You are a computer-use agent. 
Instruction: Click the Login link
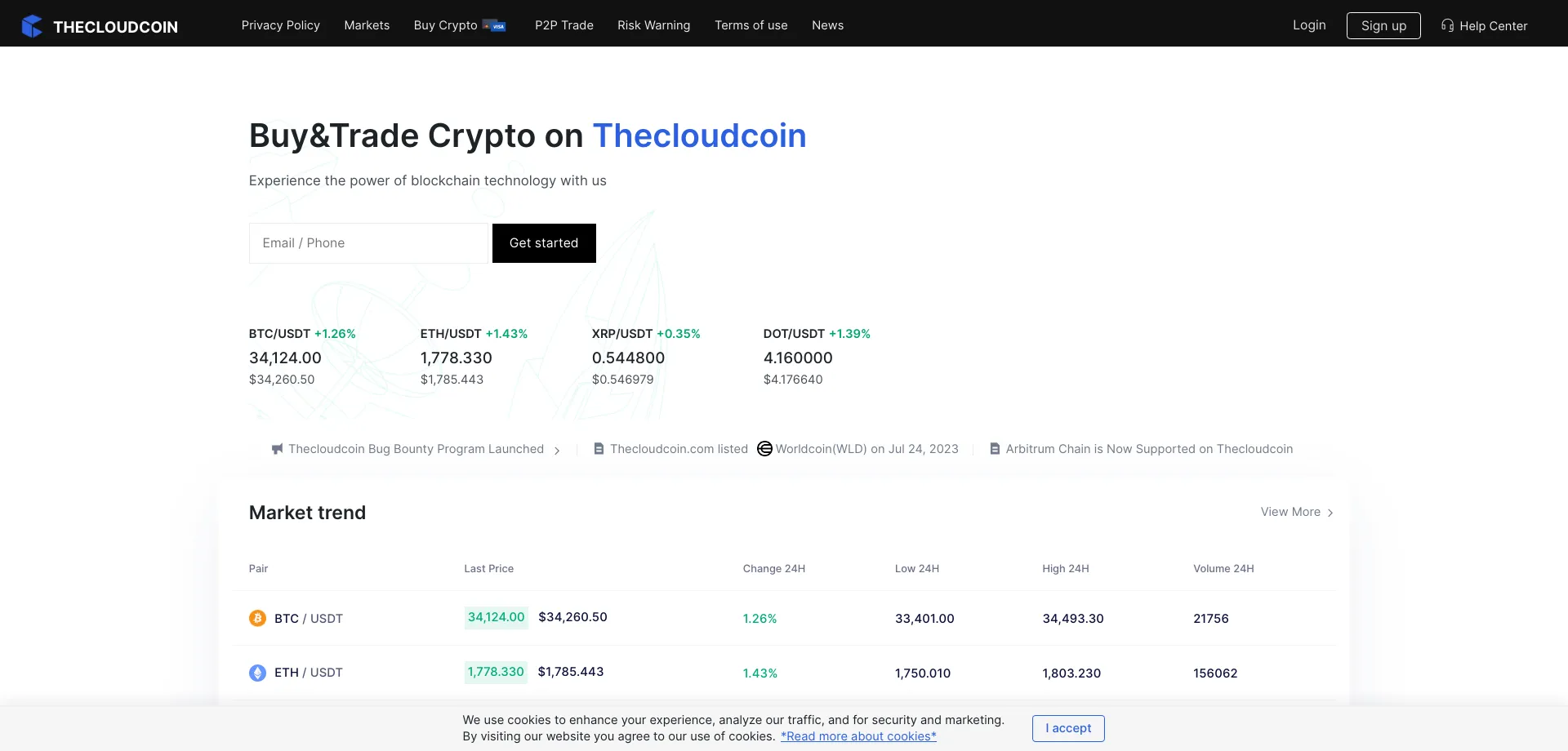[x=1309, y=25]
